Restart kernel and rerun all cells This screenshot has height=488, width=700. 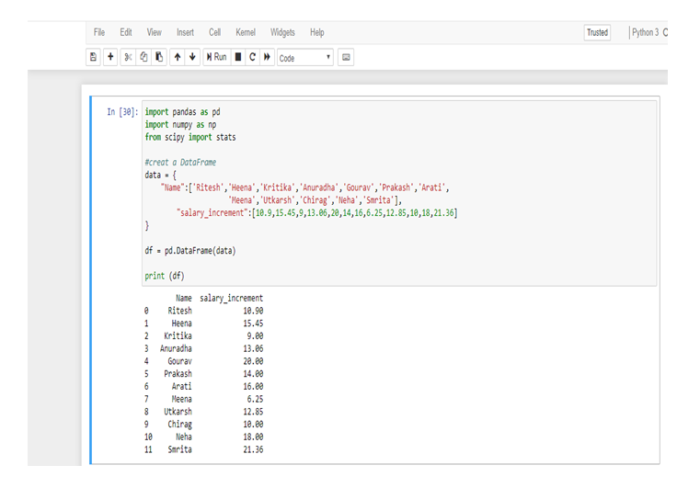pyautogui.click(x=267, y=58)
